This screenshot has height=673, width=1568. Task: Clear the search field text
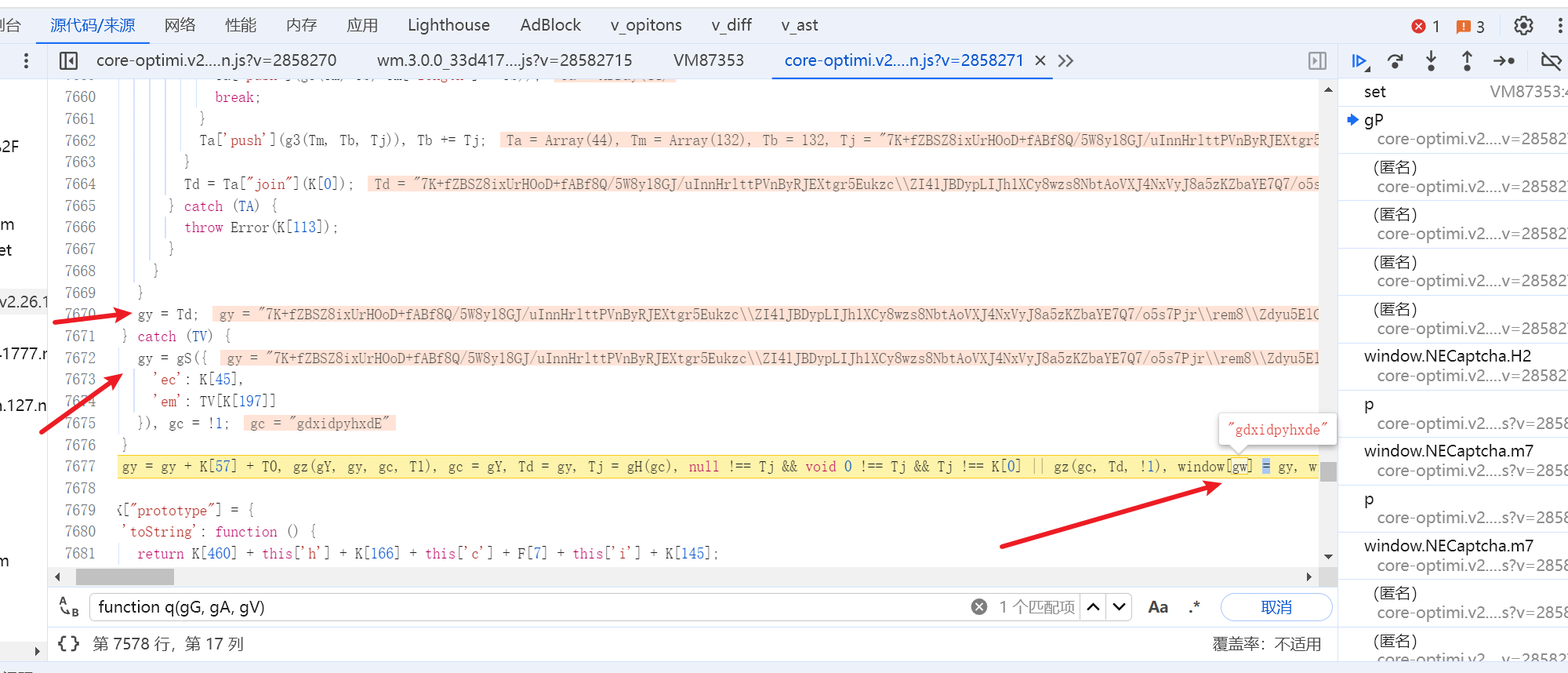tap(979, 607)
